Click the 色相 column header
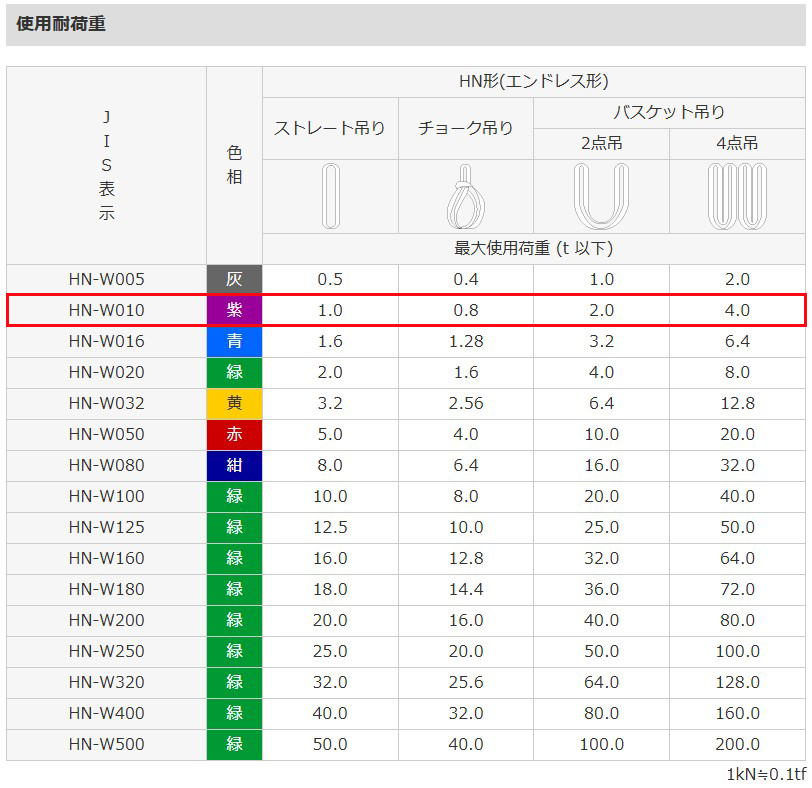Screen dimensions: 812x788 [234, 165]
